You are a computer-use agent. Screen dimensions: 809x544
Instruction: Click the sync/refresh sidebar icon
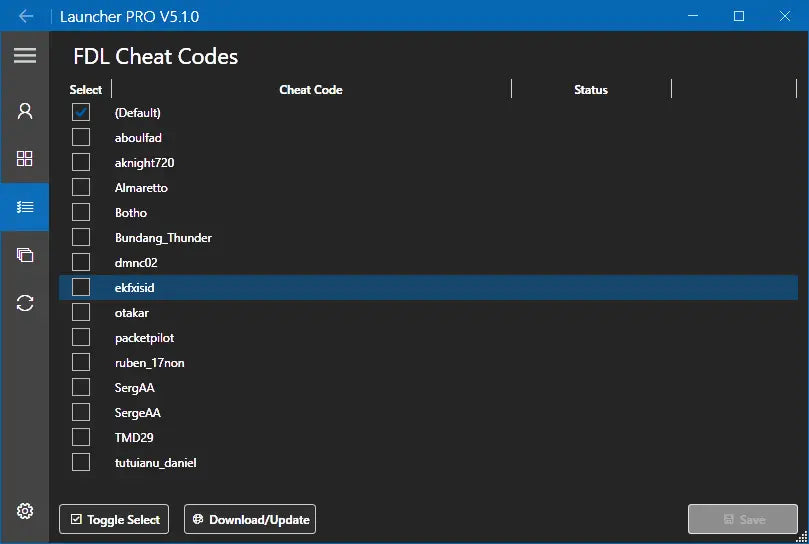pos(25,303)
